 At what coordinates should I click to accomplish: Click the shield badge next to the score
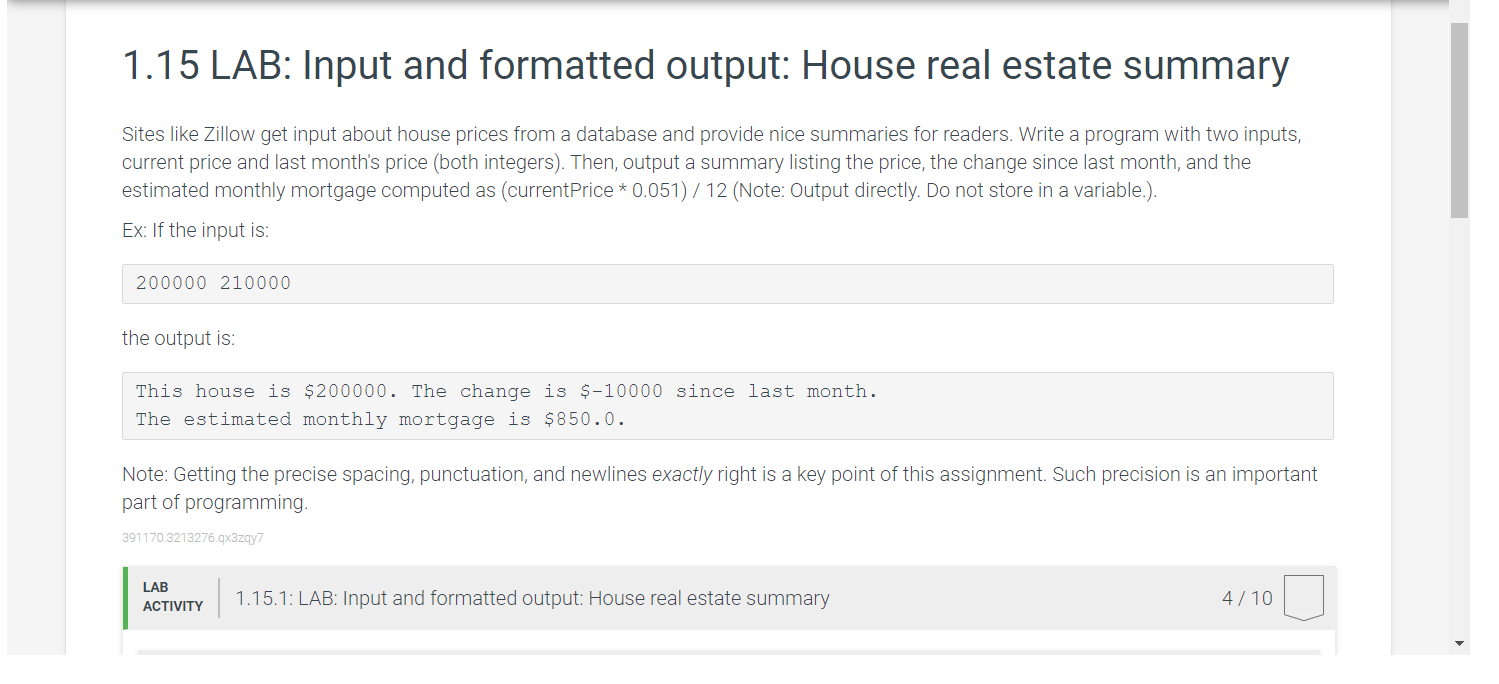pyautogui.click(x=1303, y=597)
